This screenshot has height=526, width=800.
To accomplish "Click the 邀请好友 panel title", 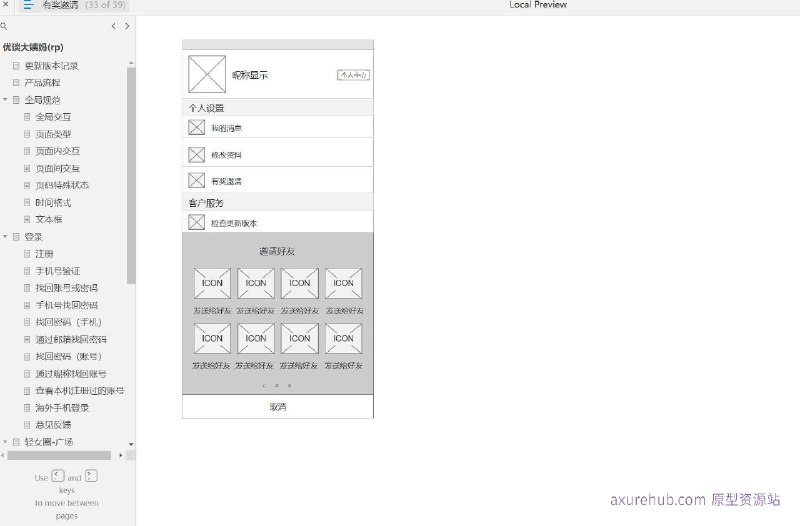I will click(x=277, y=251).
